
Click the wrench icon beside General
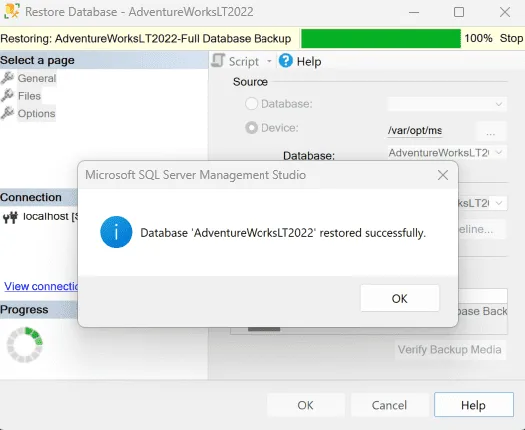pos(7,78)
